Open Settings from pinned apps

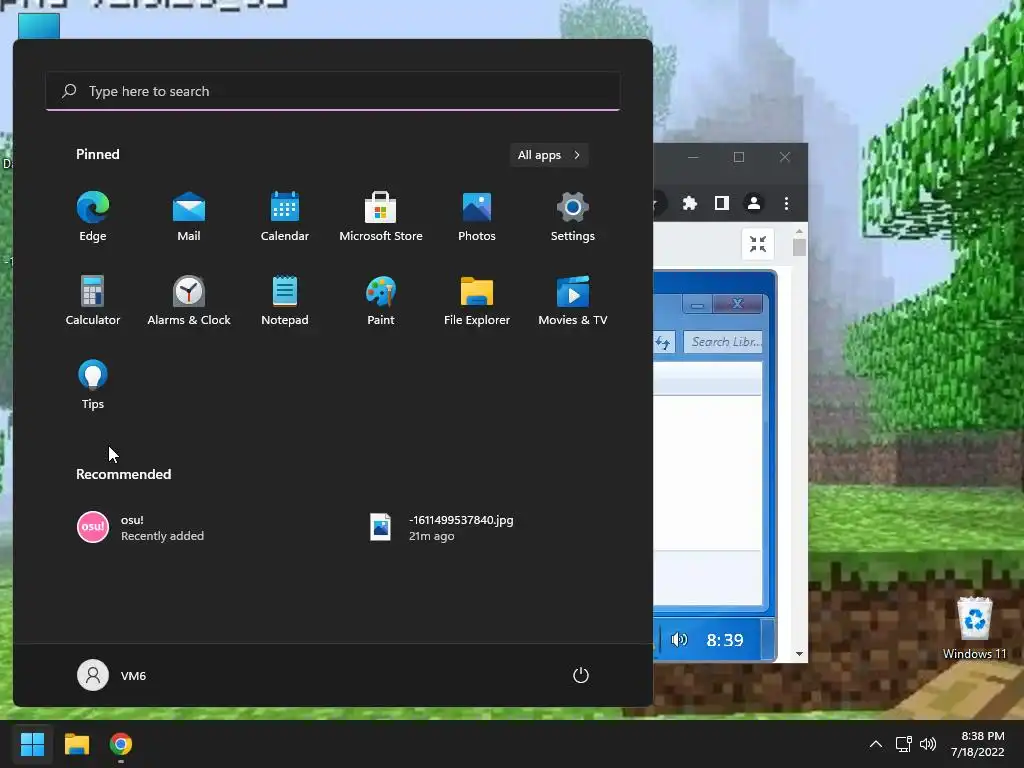[573, 217]
